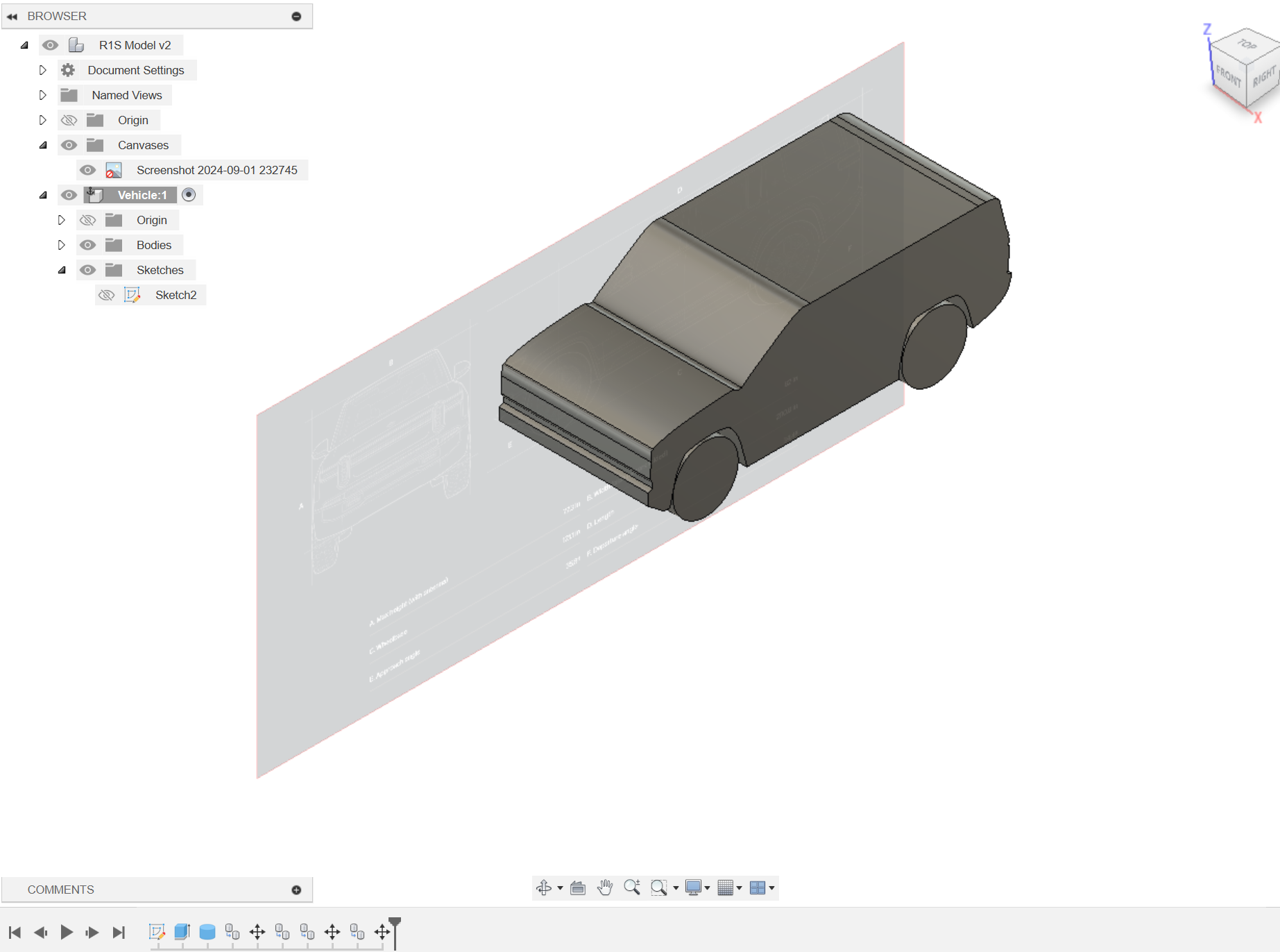Image resolution: width=1280 pixels, height=952 pixels.
Task: Select R1S Model v2 in browser
Action: pos(135,45)
